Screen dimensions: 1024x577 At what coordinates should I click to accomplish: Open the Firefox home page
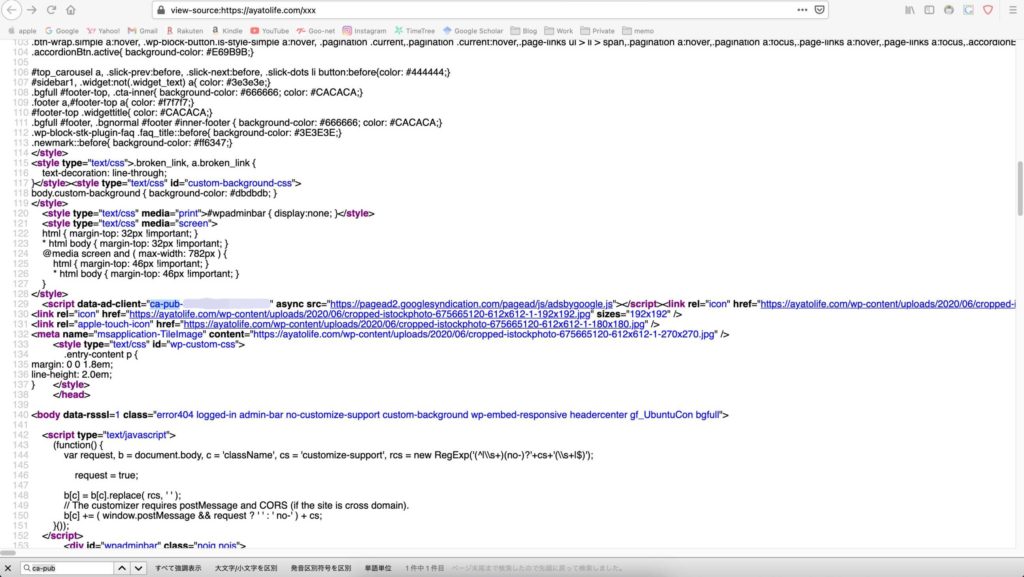(x=71, y=10)
